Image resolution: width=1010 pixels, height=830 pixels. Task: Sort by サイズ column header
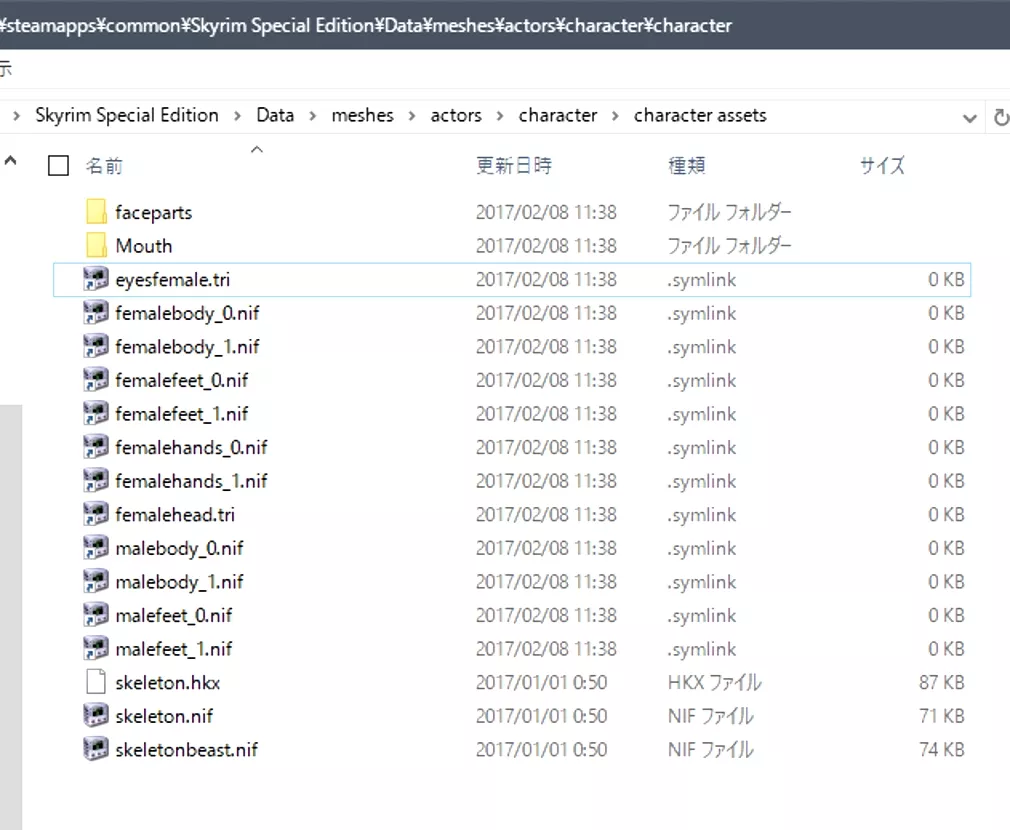[882, 165]
